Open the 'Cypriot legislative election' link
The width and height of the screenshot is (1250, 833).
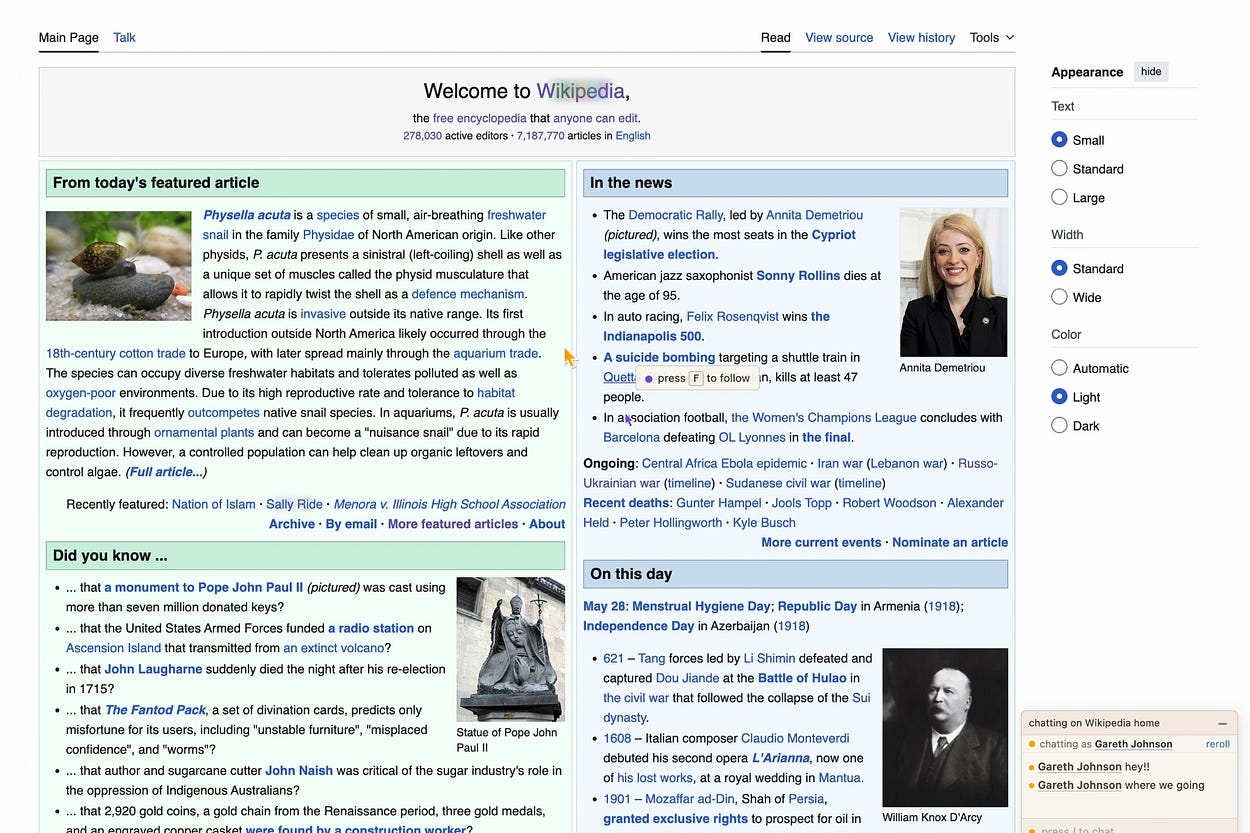[x=729, y=245]
